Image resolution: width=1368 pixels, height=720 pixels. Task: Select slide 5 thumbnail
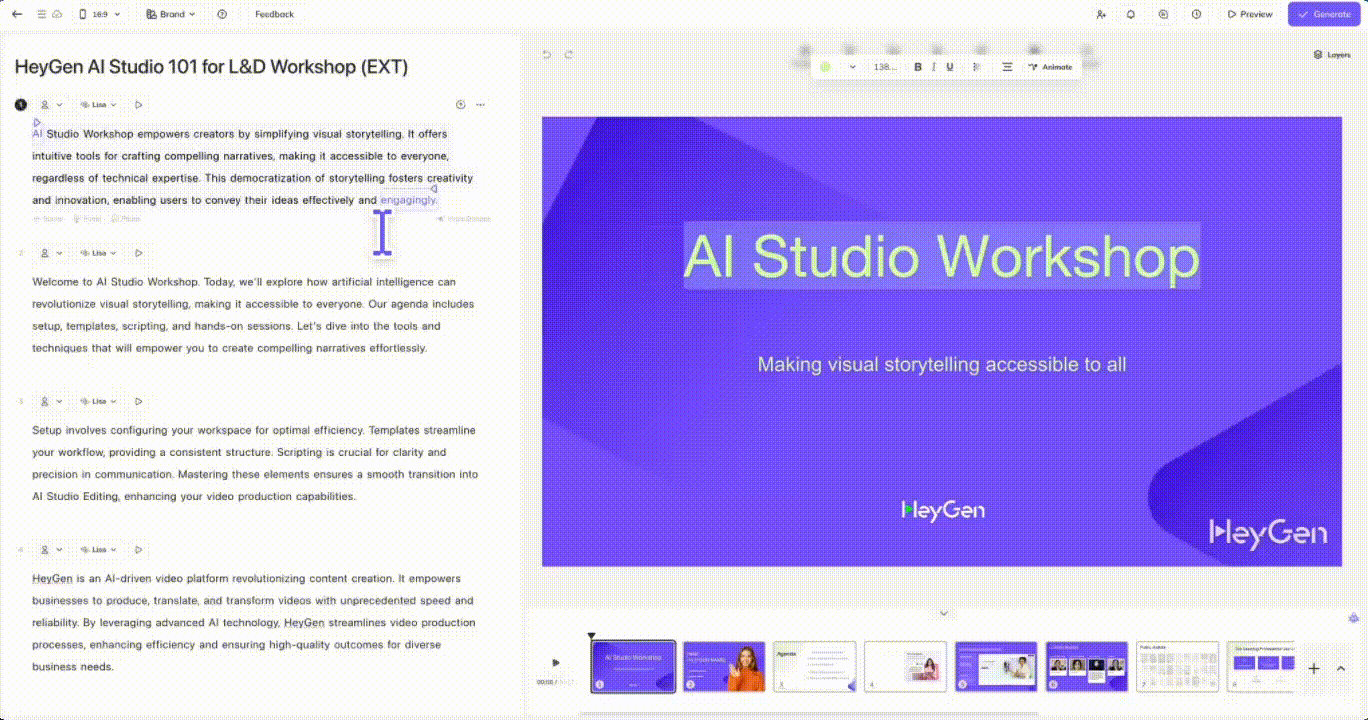[x=996, y=666]
